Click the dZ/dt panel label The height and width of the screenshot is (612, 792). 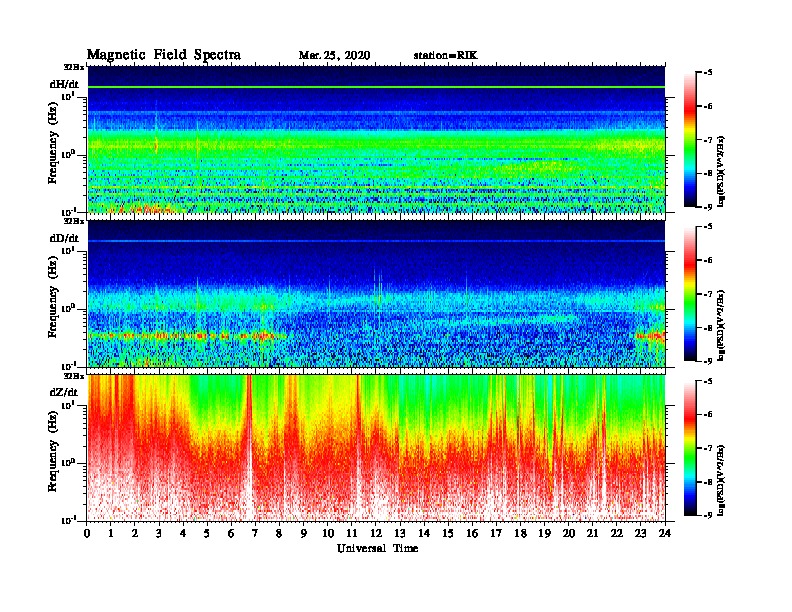click(64, 392)
